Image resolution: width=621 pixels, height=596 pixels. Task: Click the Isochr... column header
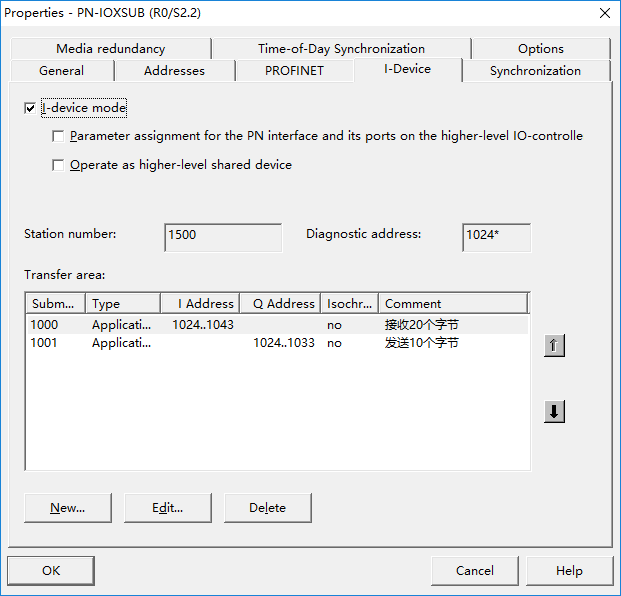coord(350,304)
